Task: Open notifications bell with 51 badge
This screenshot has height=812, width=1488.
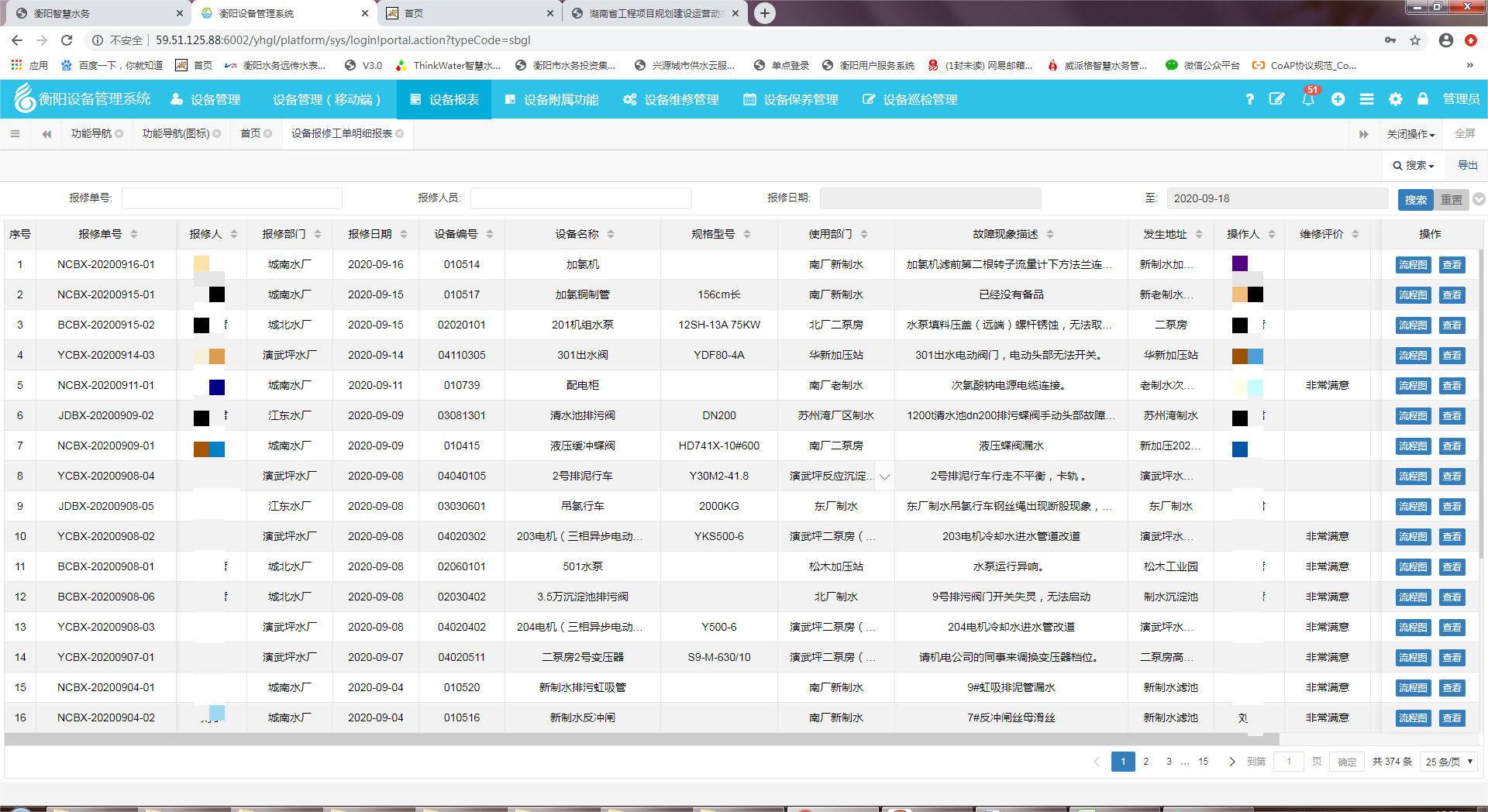Action: (x=1308, y=98)
